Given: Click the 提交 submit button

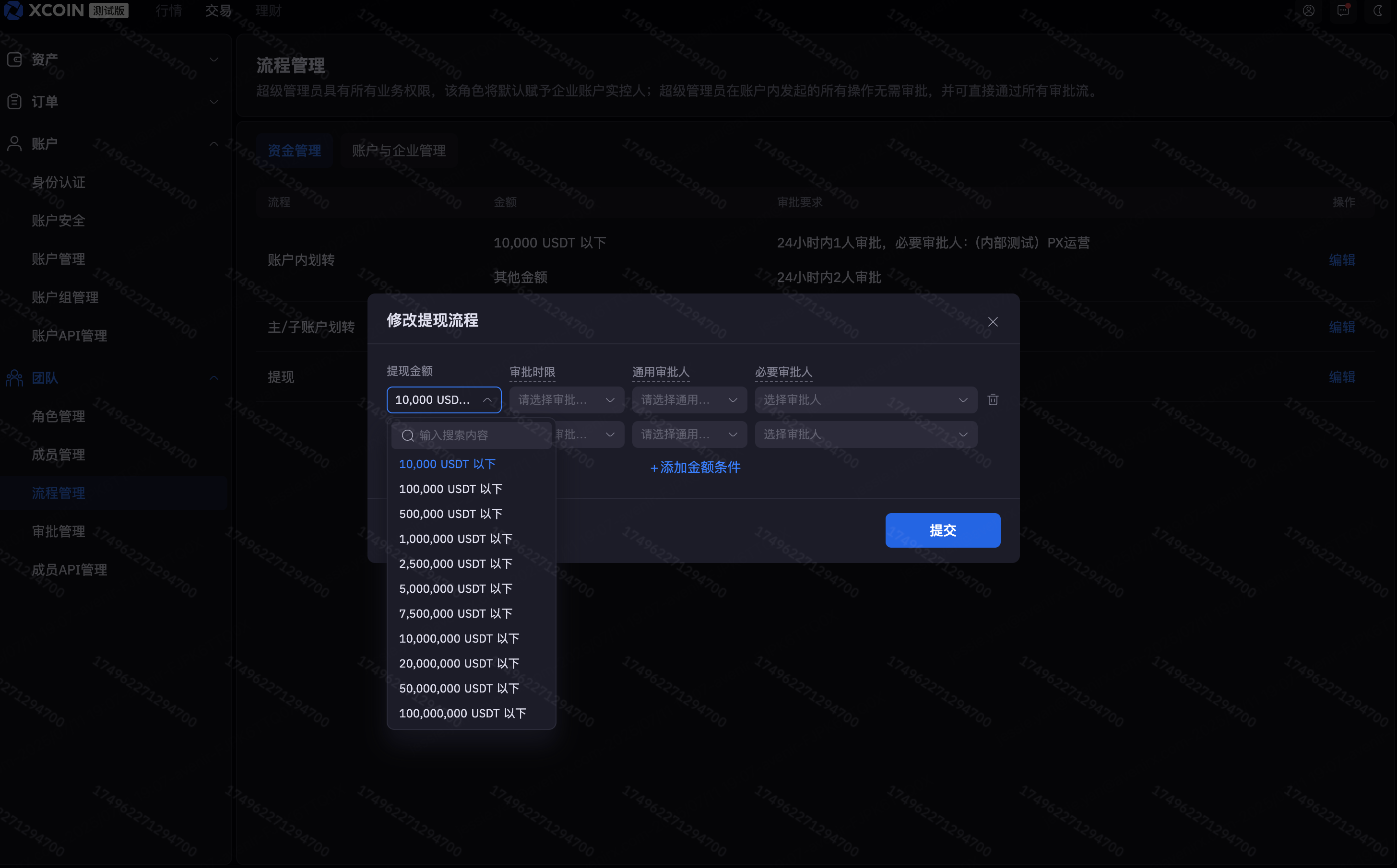Looking at the screenshot, I should (x=942, y=530).
